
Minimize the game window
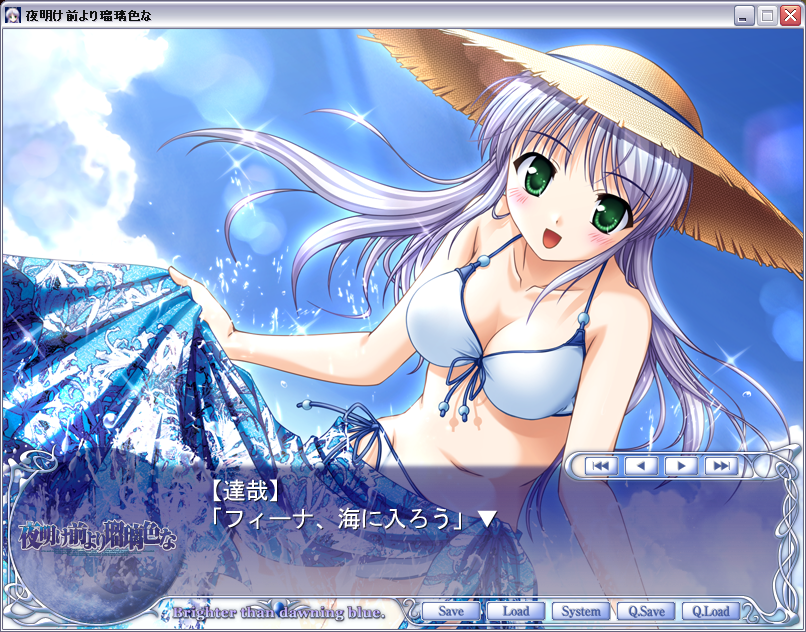pyautogui.click(x=743, y=15)
